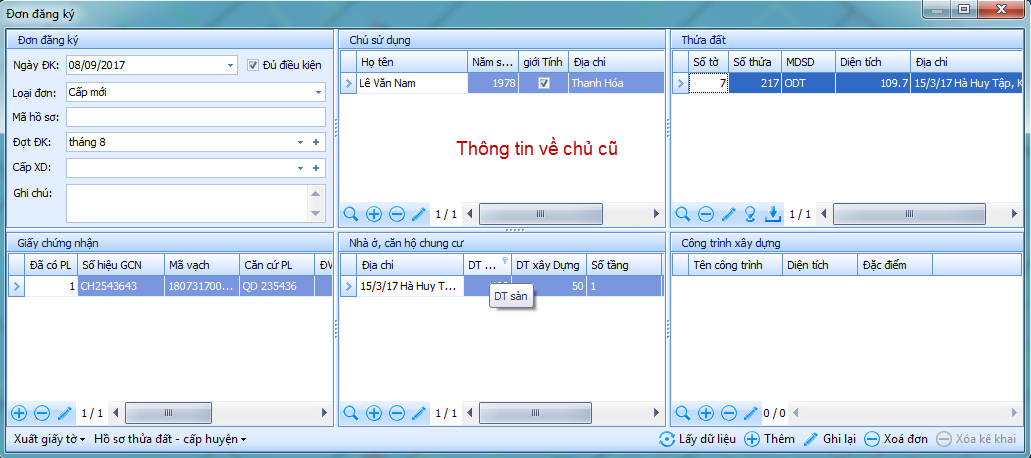Screen dimensions: 1031x458
Task: Open Hồ sơ thửa đất - cấp huyện menu
Action: [169, 439]
